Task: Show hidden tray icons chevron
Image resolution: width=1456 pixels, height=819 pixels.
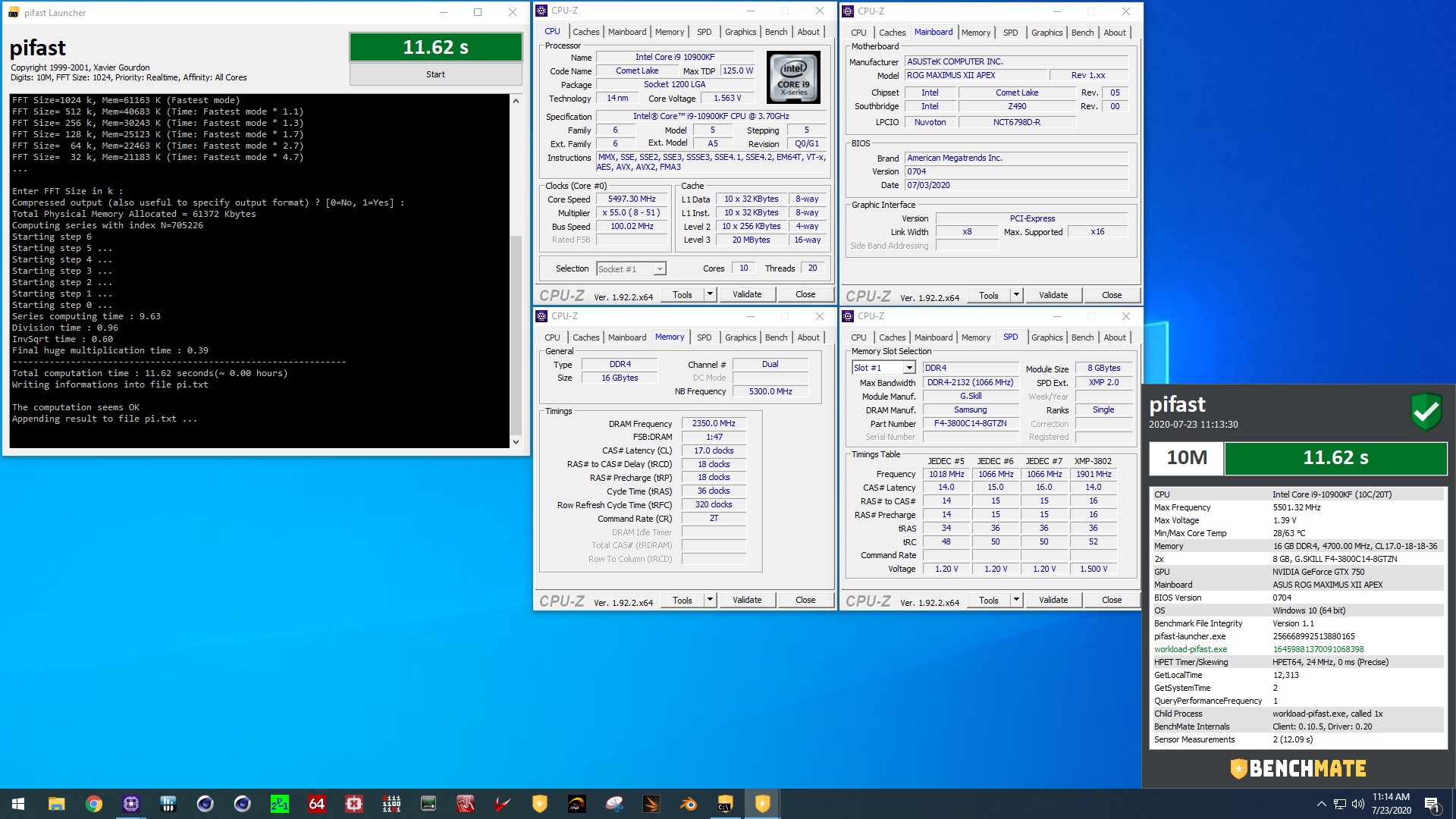Action: point(1322,804)
